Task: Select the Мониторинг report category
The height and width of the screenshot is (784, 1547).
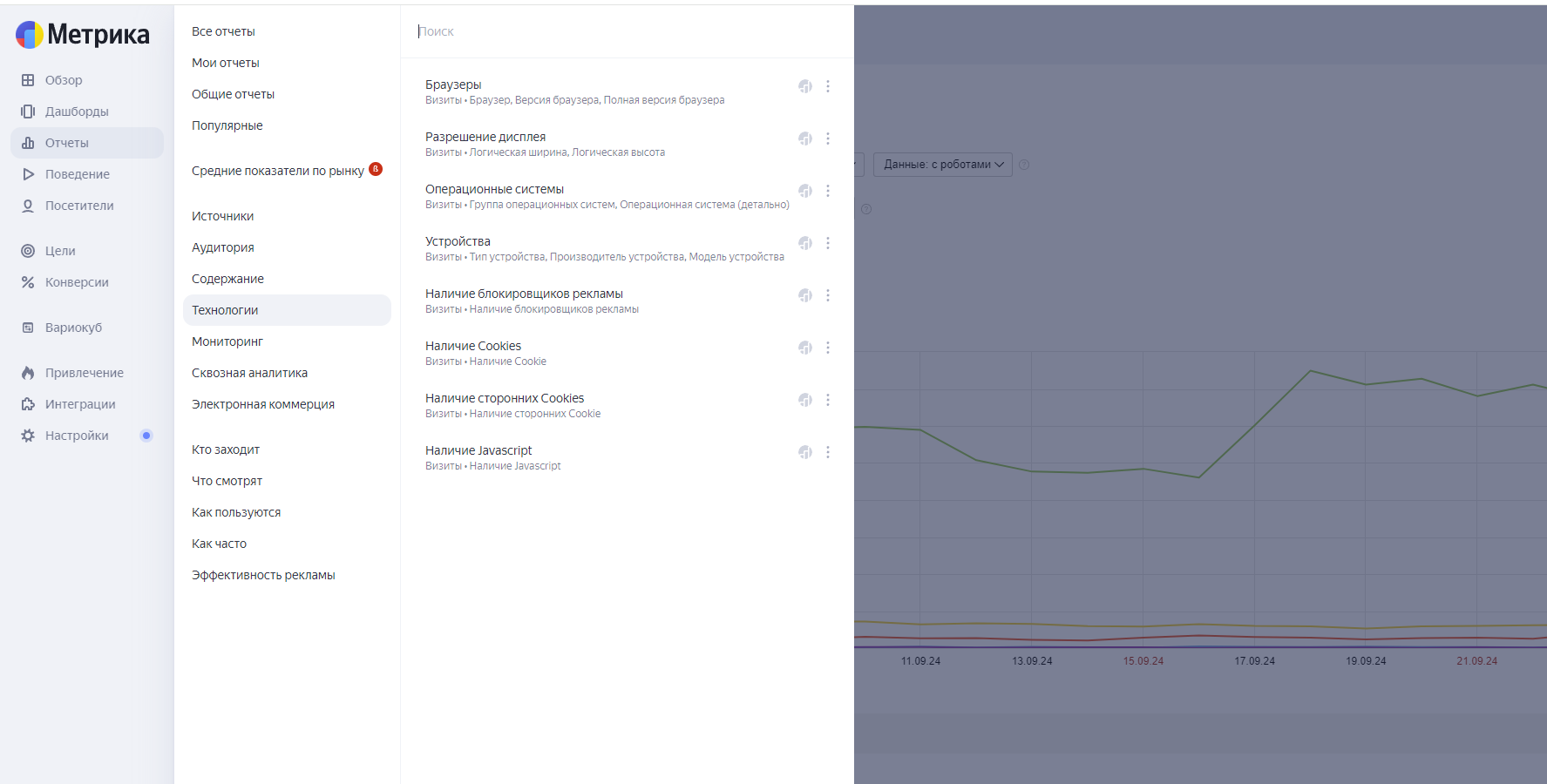Action: 227,341
